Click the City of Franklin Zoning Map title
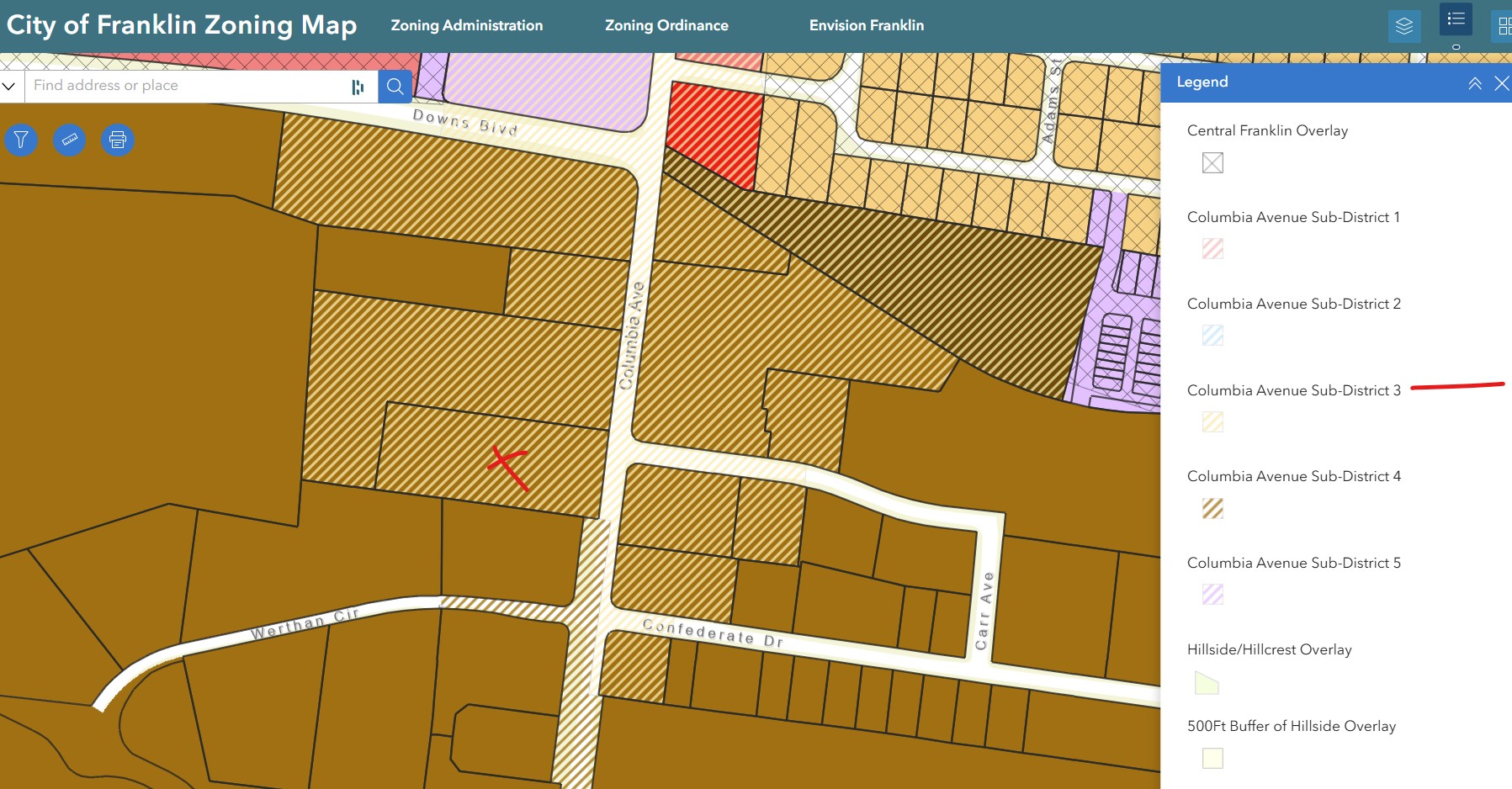This screenshot has height=789, width=1512. (x=182, y=25)
